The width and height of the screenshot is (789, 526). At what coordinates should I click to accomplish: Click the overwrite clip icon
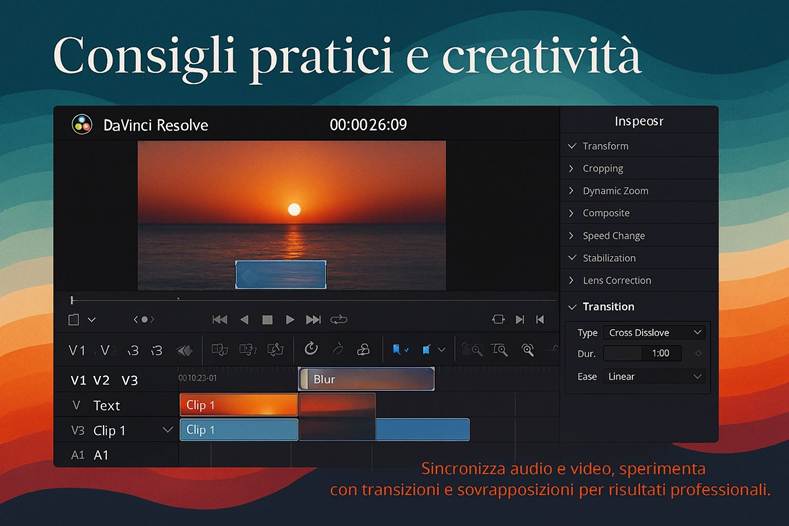click(248, 350)
